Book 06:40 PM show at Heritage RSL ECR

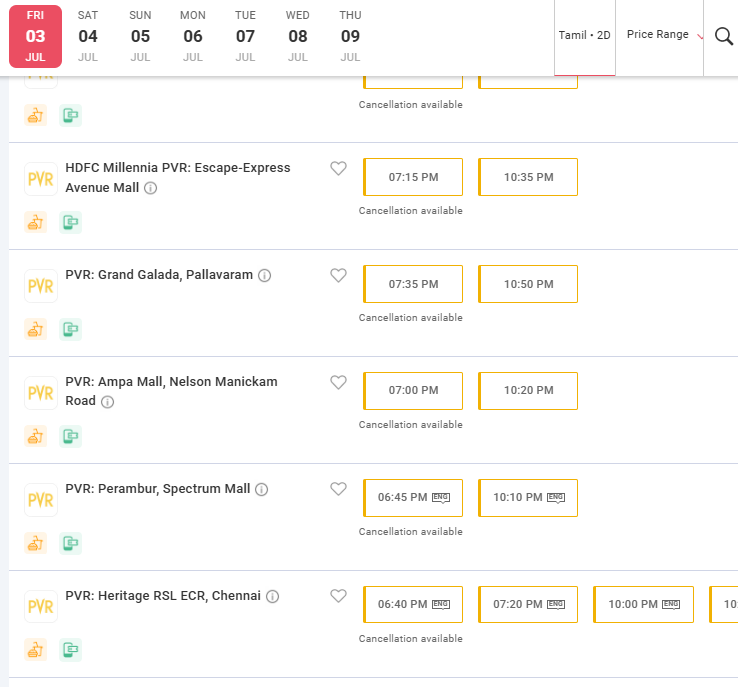[x=413, y=604]
